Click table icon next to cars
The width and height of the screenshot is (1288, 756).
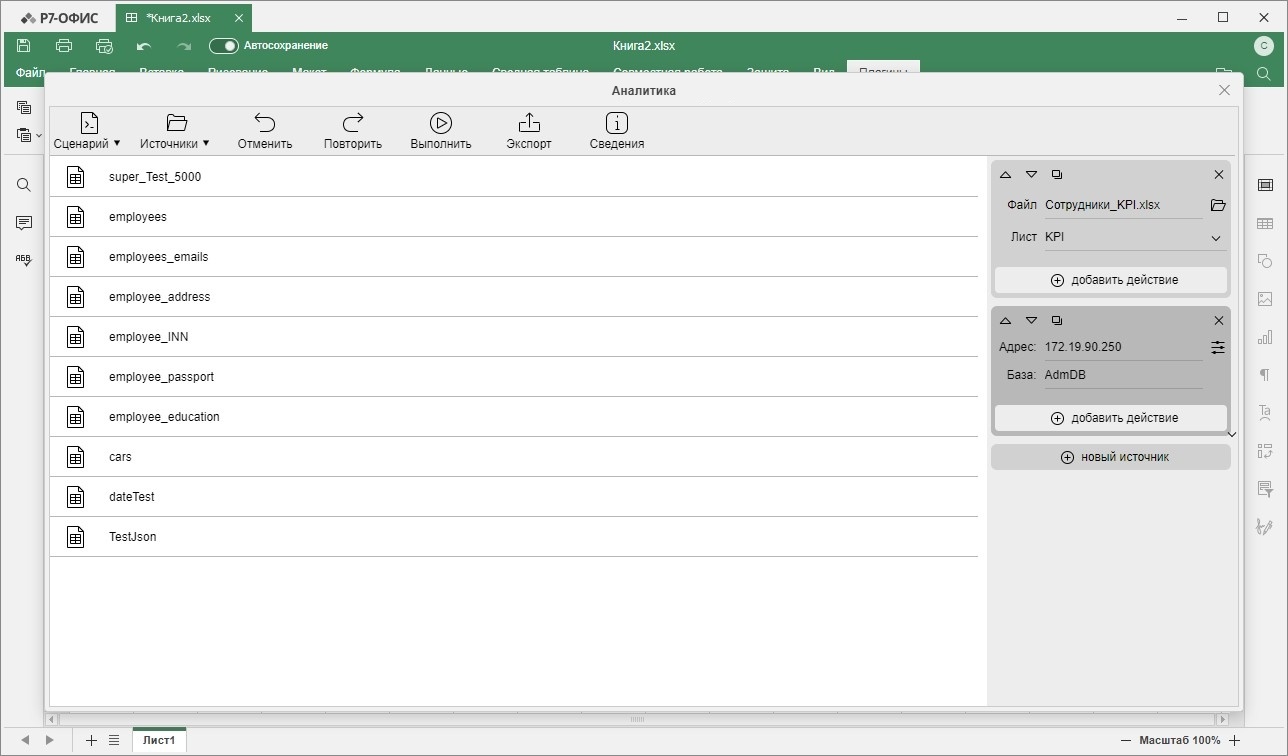(75, 457)
